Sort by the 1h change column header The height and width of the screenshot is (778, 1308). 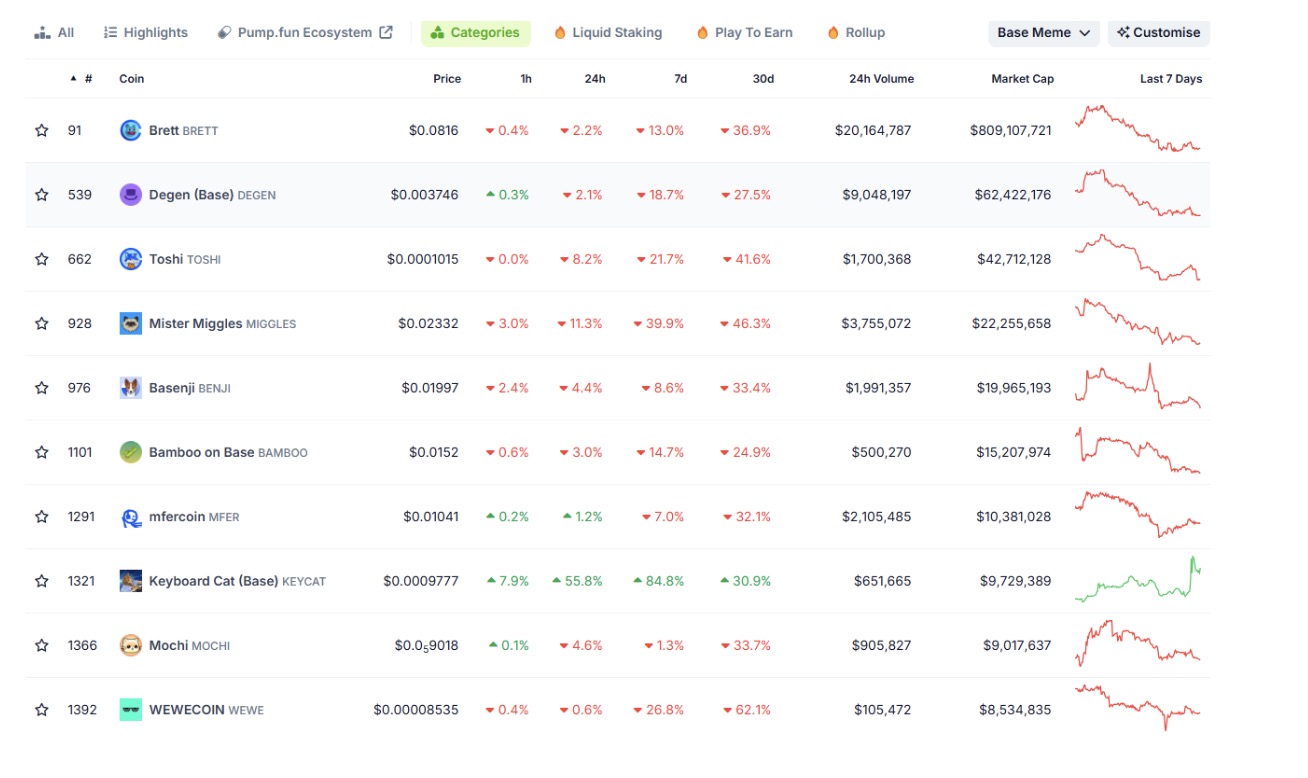526,79
